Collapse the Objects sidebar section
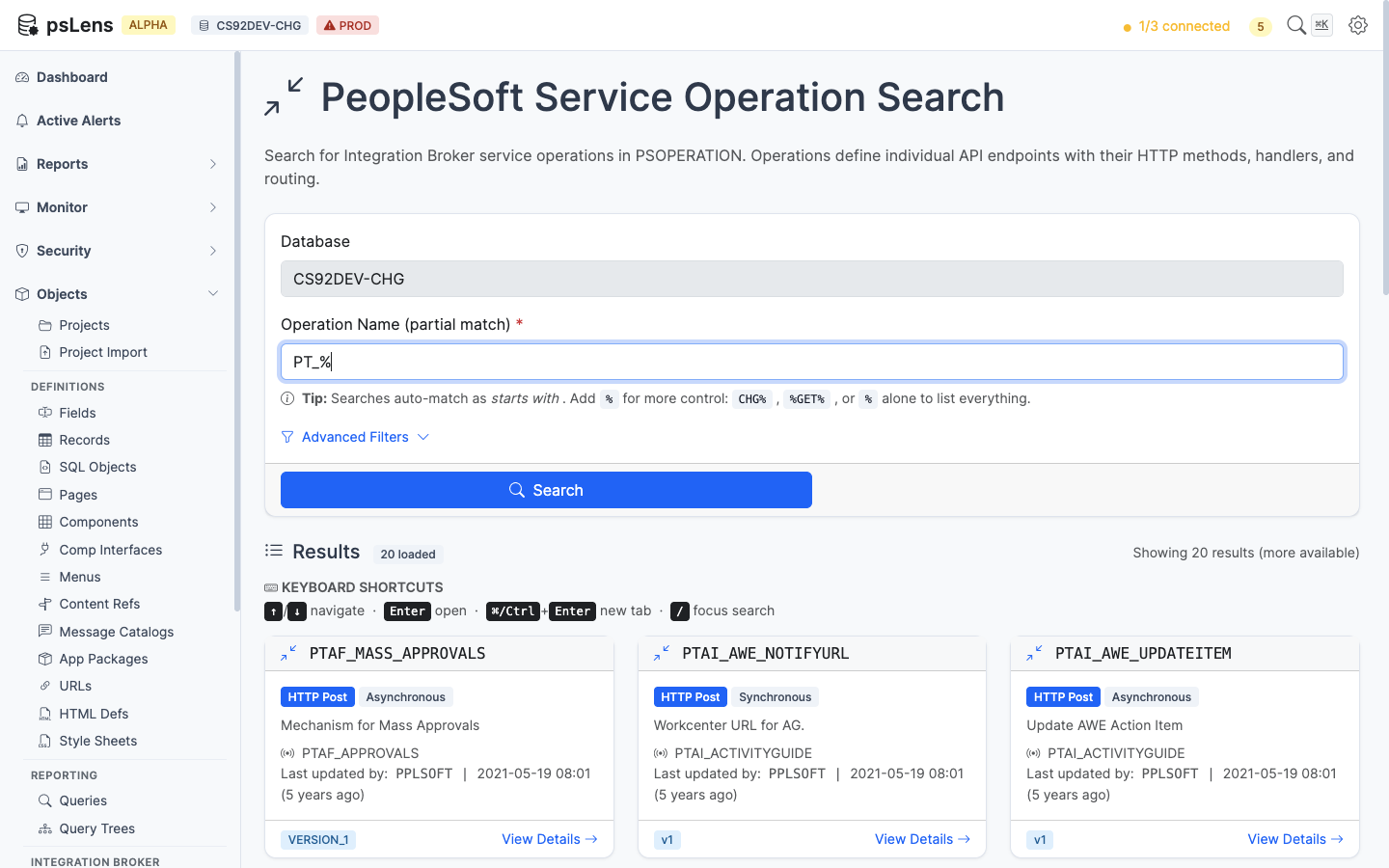This screenshot has width=1389, height=868. coord(117,294)
